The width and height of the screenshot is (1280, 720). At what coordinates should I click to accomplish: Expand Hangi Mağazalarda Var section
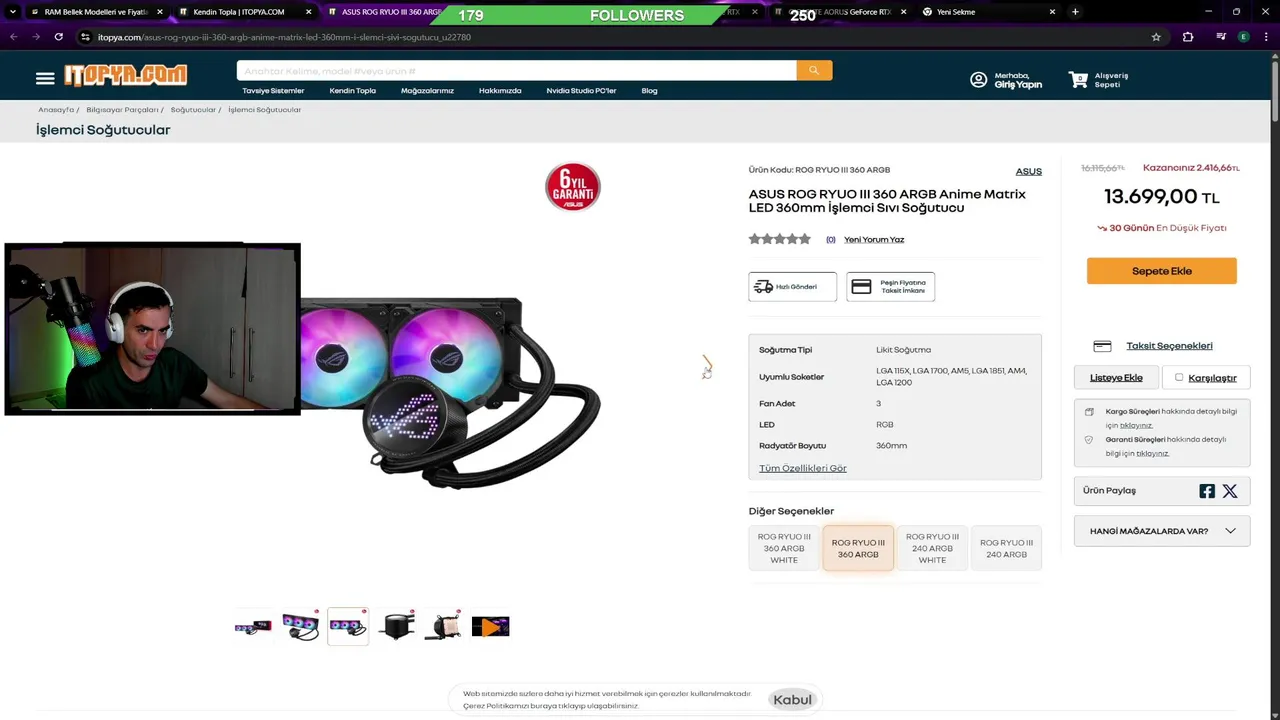pyautogui.click(x=1162, y=531)
